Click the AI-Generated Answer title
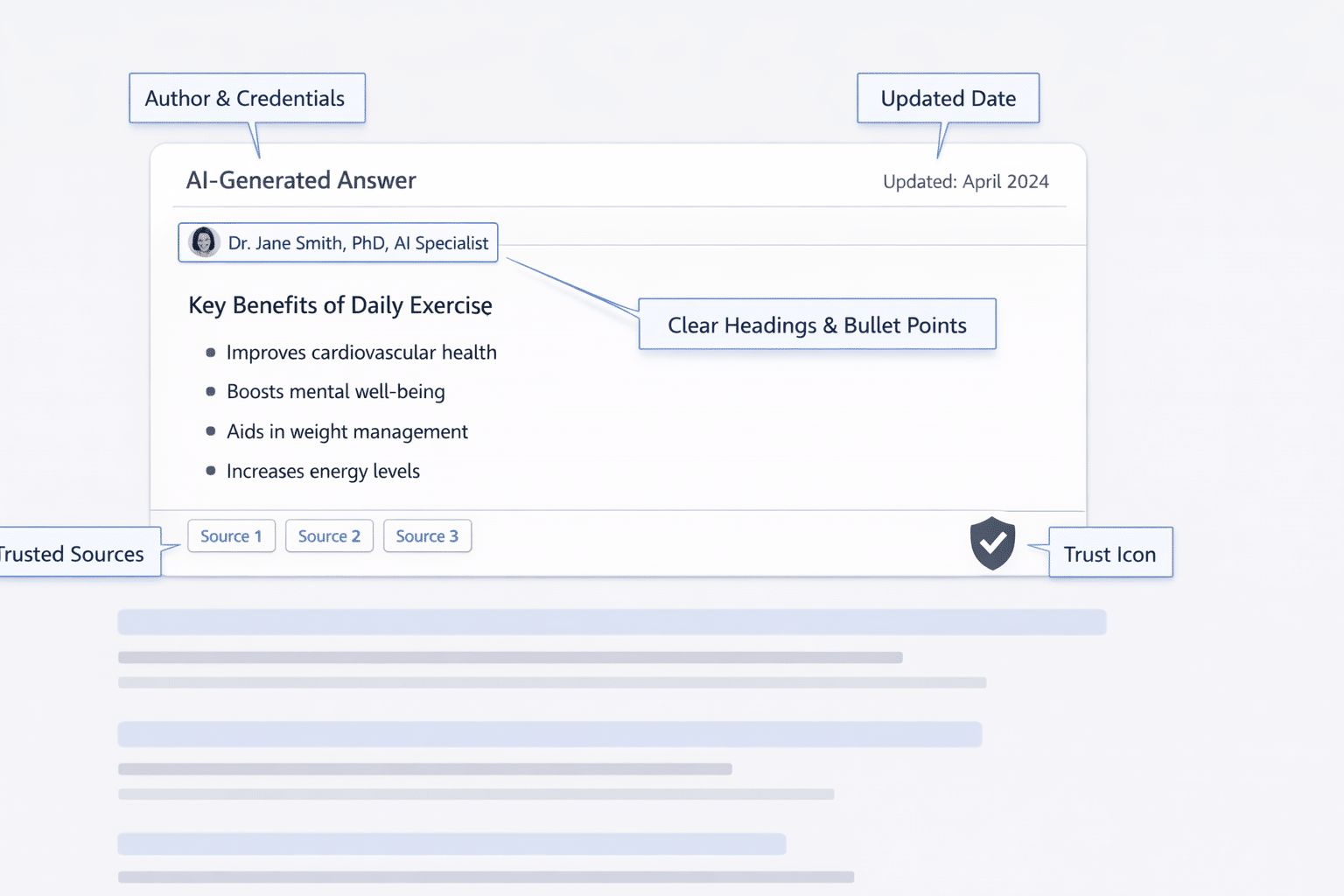 point(301,180)
